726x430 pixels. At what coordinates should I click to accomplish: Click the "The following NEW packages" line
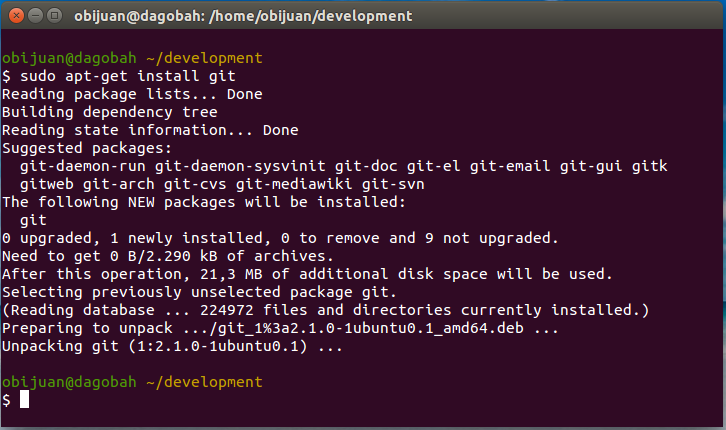[204, 202]
